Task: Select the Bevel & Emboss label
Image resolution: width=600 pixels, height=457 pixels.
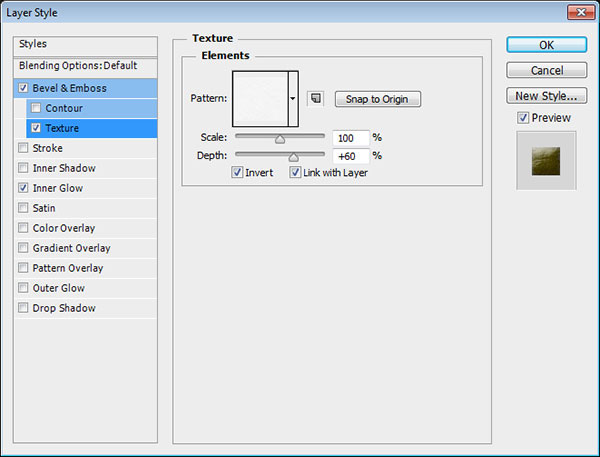Action: point(69,88)
